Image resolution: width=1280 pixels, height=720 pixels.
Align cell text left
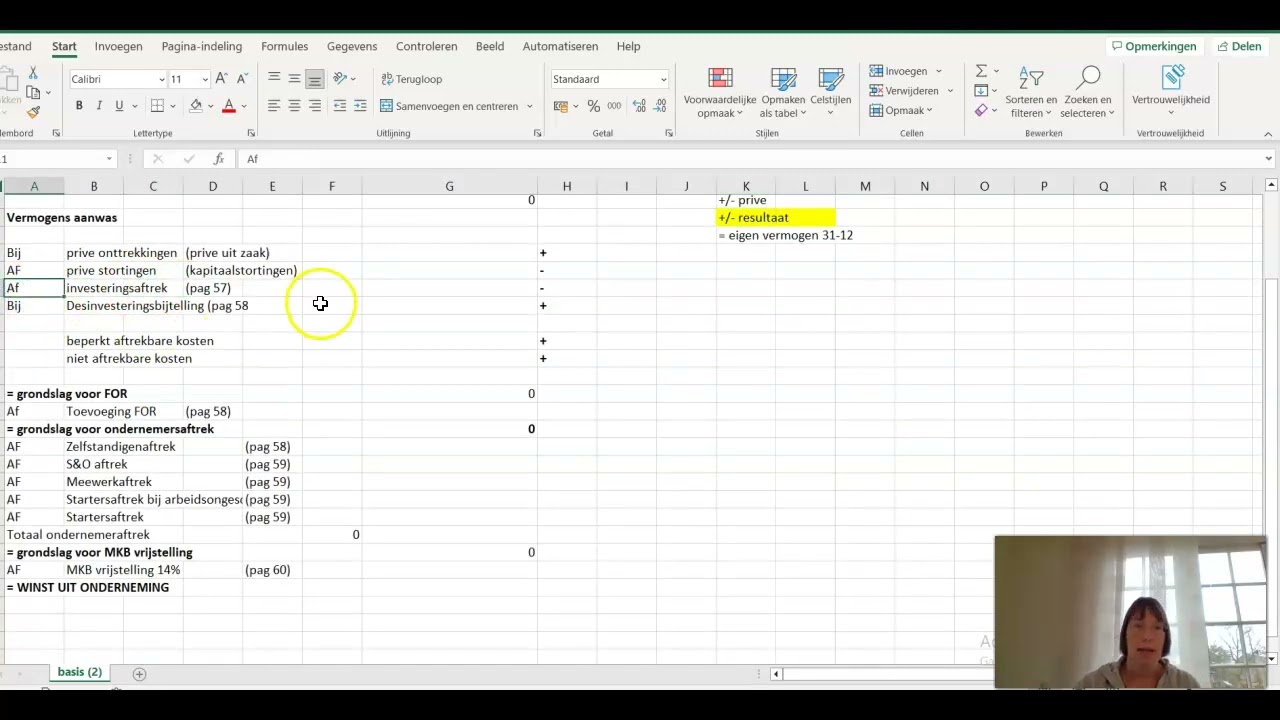click(274, 106)
